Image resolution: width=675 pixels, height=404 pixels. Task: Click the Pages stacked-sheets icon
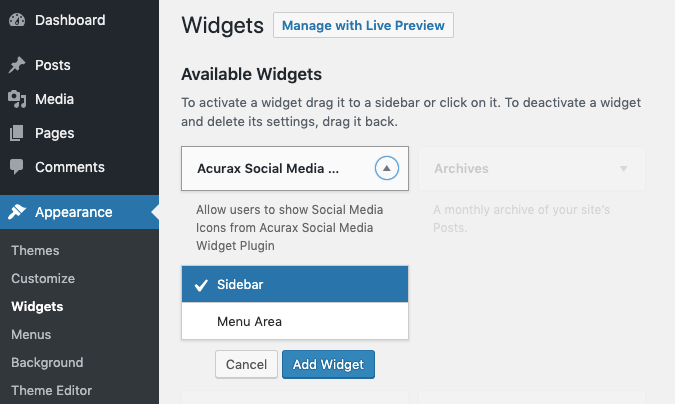17,133
